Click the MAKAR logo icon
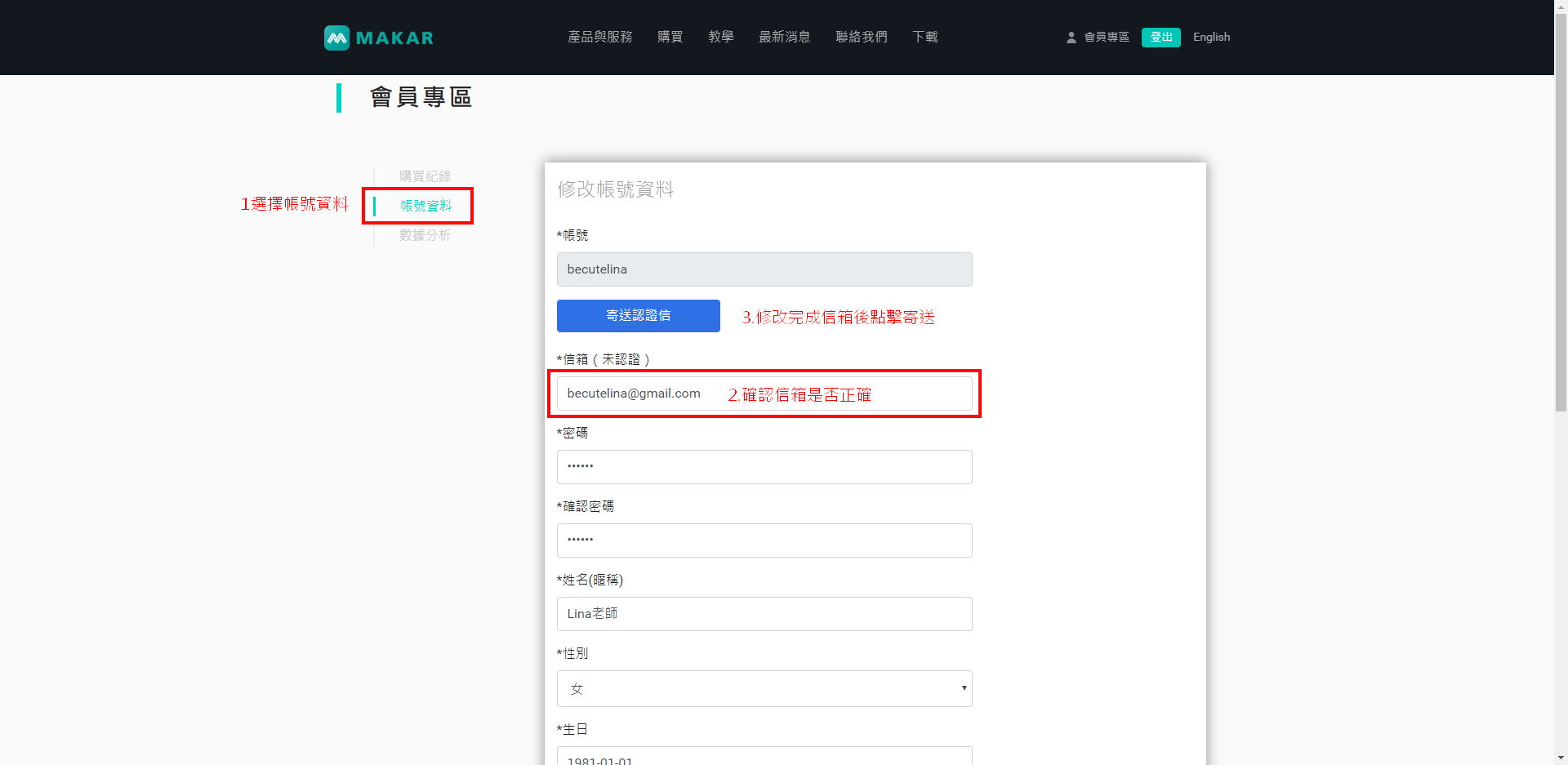The width and height of the screenshot is (1568, 765). pyautogui.click(x=336, y=38)
